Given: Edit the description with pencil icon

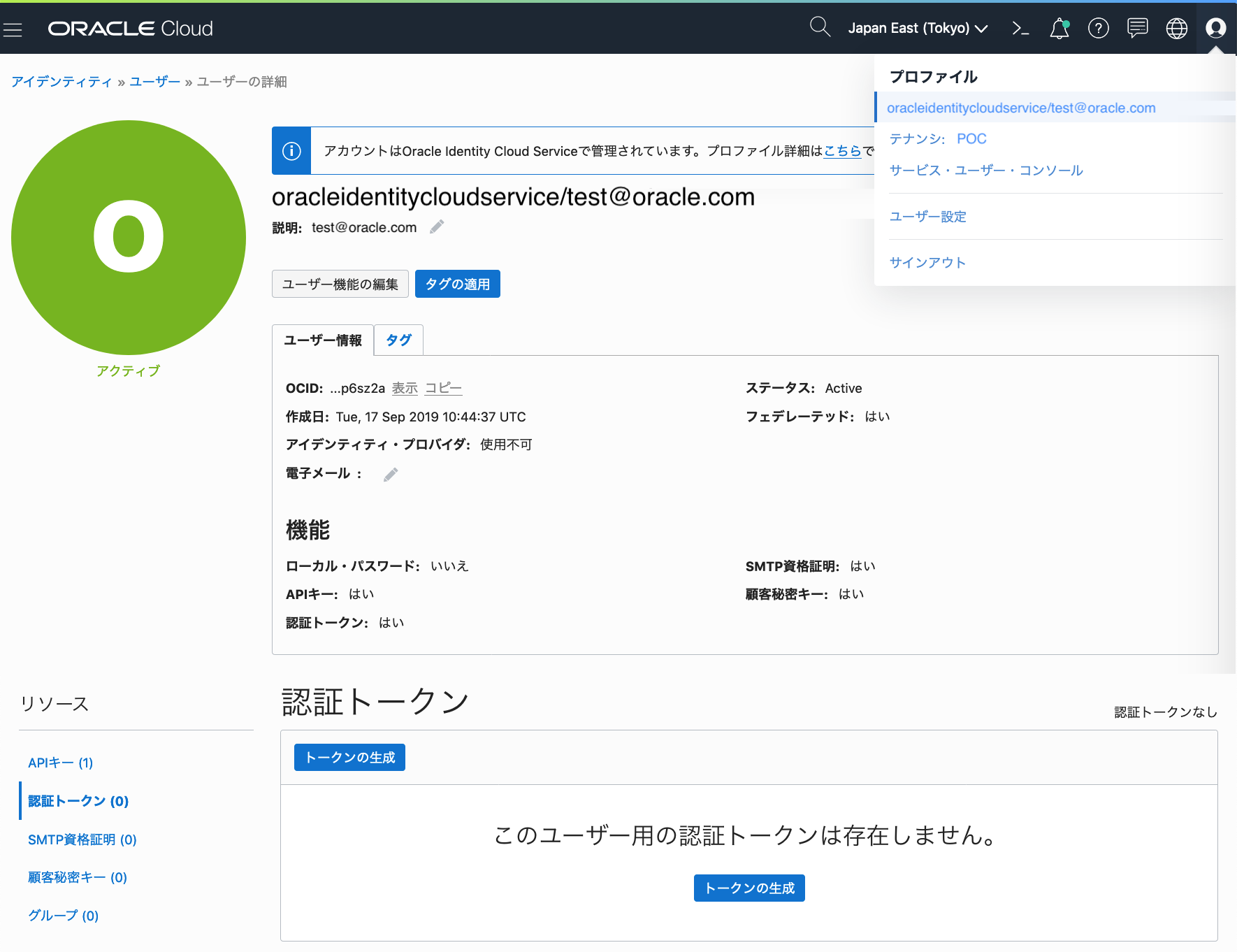Looking at the screenshot, I should 437,227.
